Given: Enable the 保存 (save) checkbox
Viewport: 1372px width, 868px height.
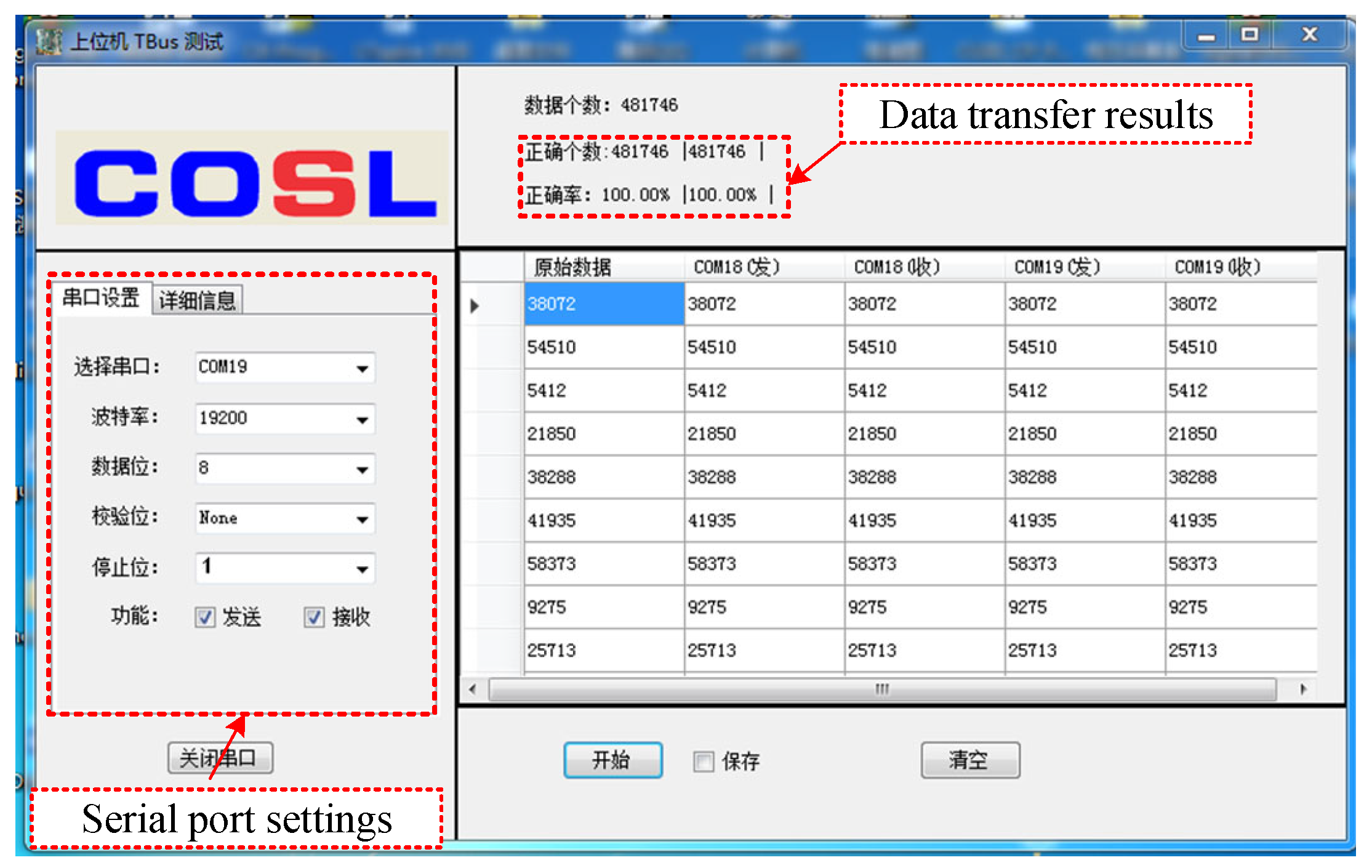Looking at the screenshot, I should [x=704, y=762].
